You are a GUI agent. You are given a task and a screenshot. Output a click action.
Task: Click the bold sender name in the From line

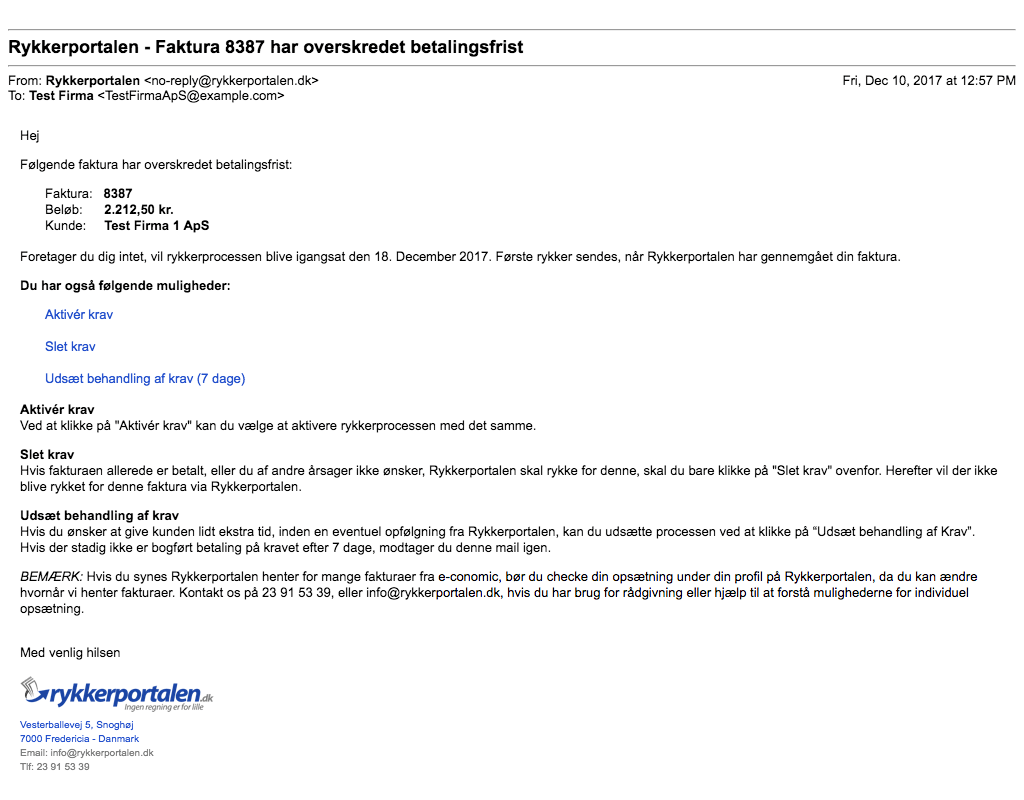click(x=93, y=80)
